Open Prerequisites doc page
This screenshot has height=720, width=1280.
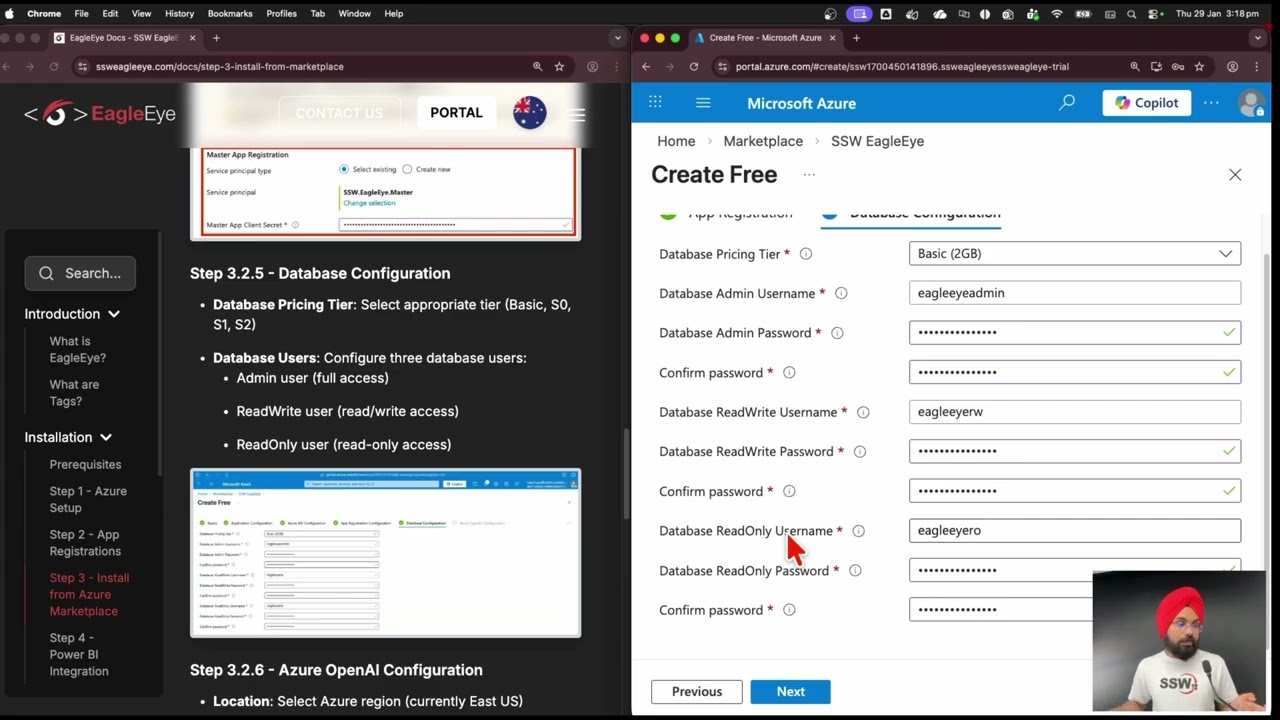85,465
